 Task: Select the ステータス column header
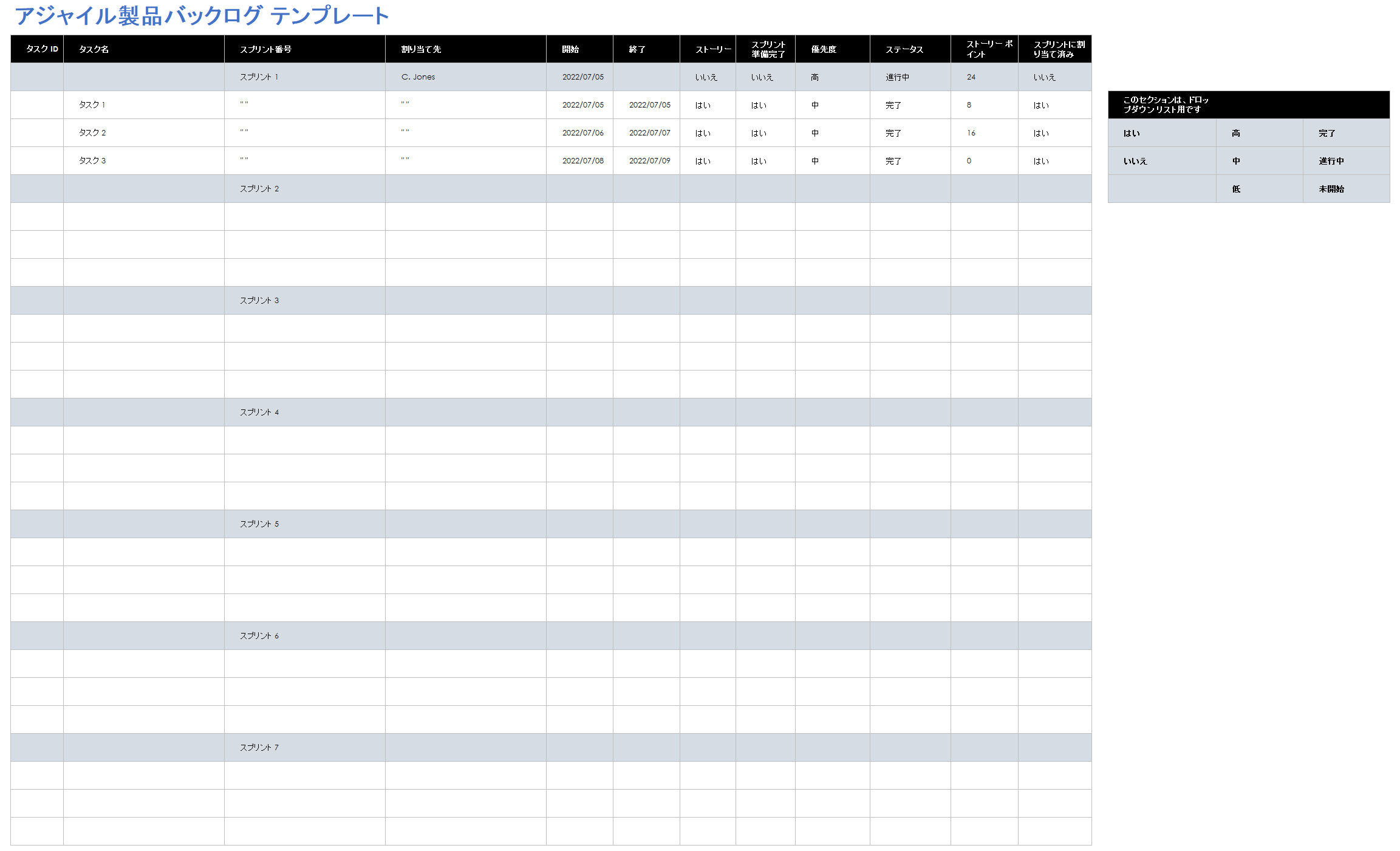(910, 49)
